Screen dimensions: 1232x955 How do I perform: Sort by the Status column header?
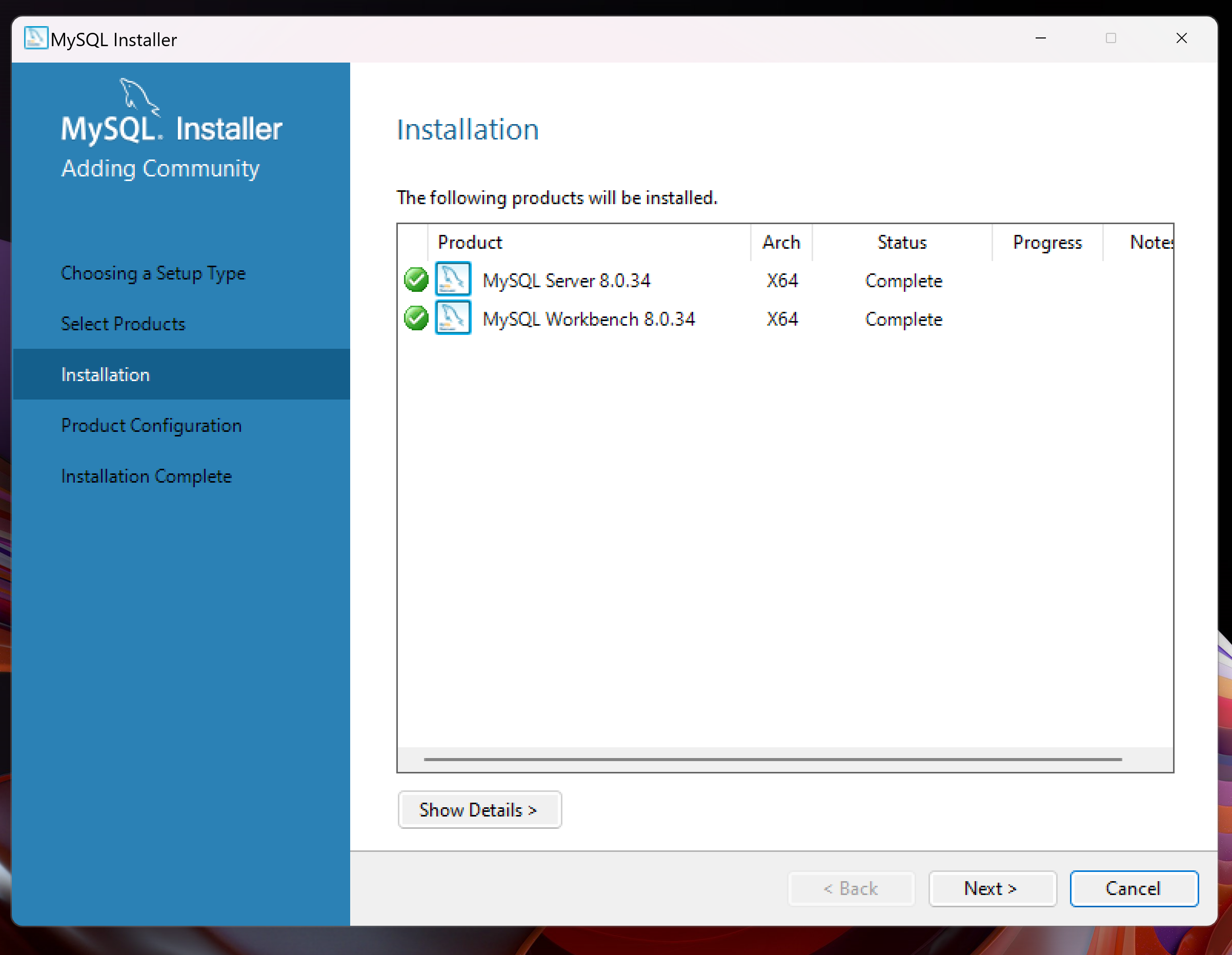901,242
